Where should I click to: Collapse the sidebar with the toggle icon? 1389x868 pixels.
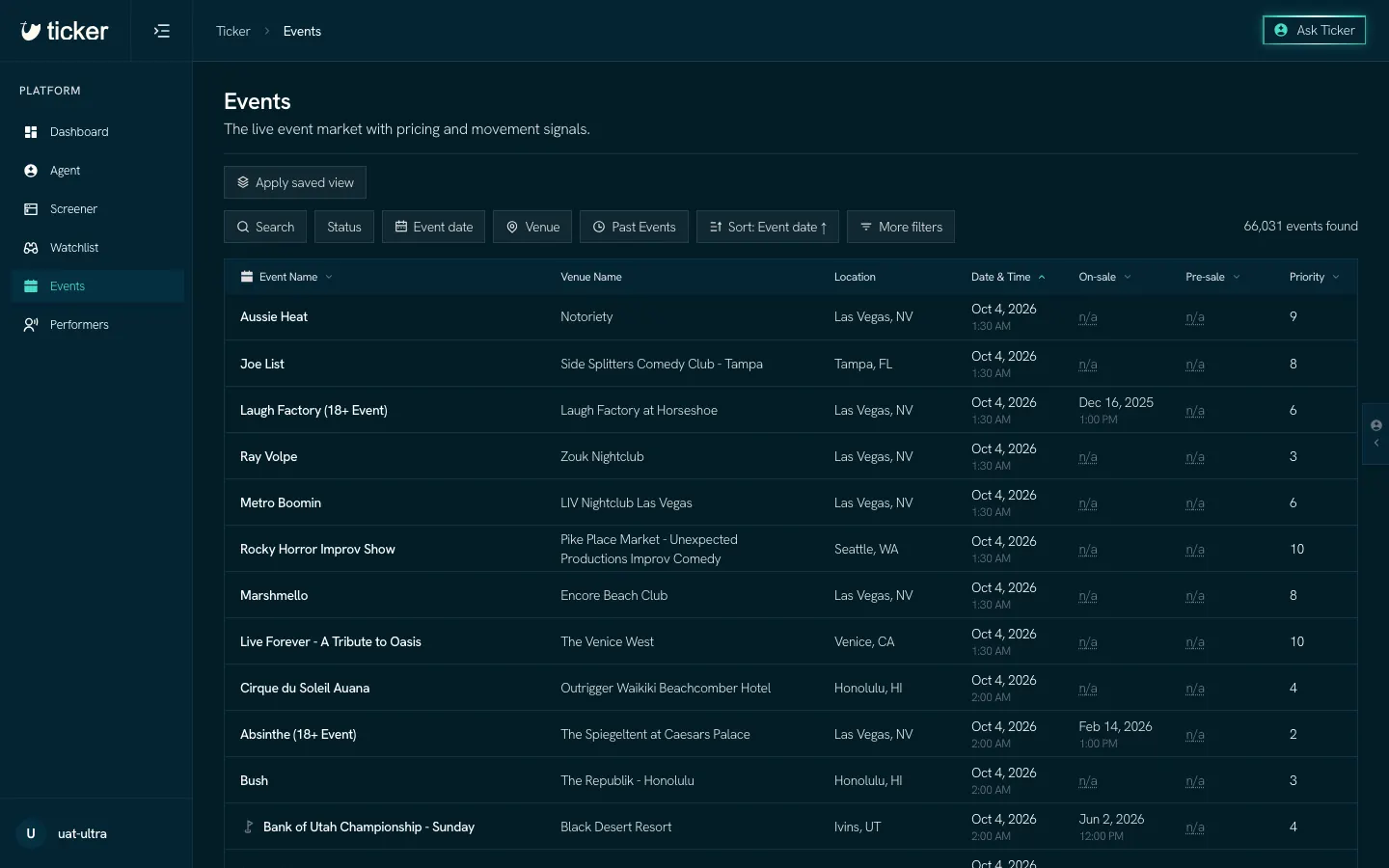coord(162,31)
